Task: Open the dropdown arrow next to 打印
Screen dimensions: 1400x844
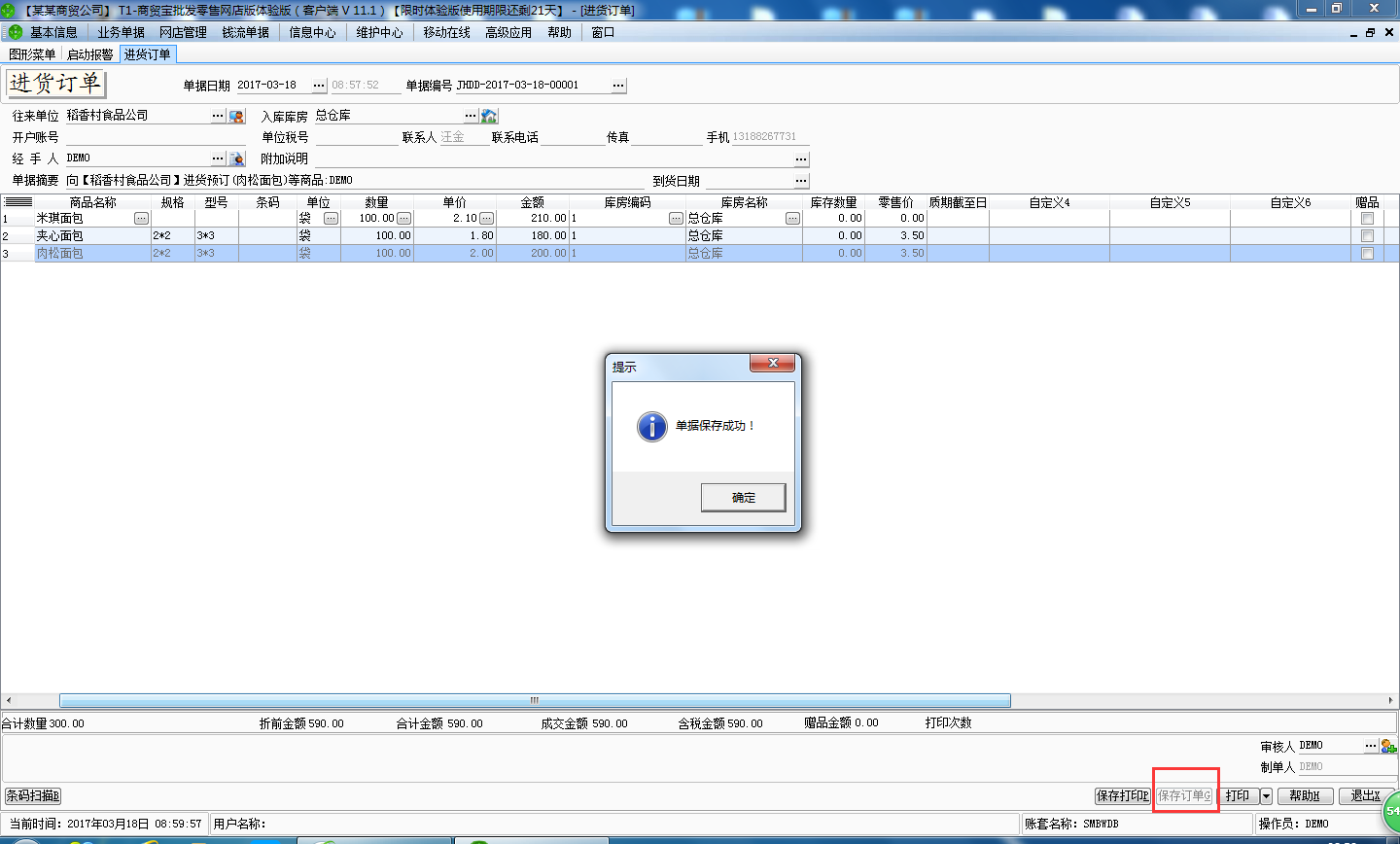Action: 1266,796
